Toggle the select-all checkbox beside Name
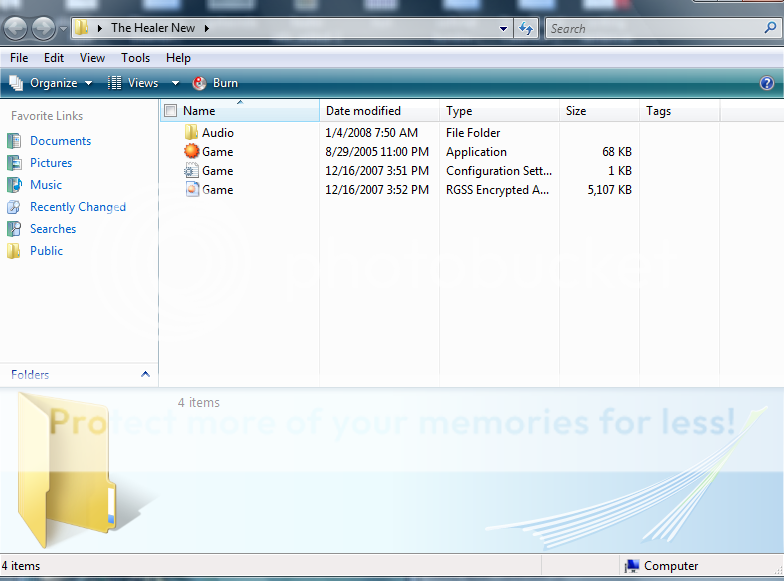 pyautogui.click(x=170, y=111)
